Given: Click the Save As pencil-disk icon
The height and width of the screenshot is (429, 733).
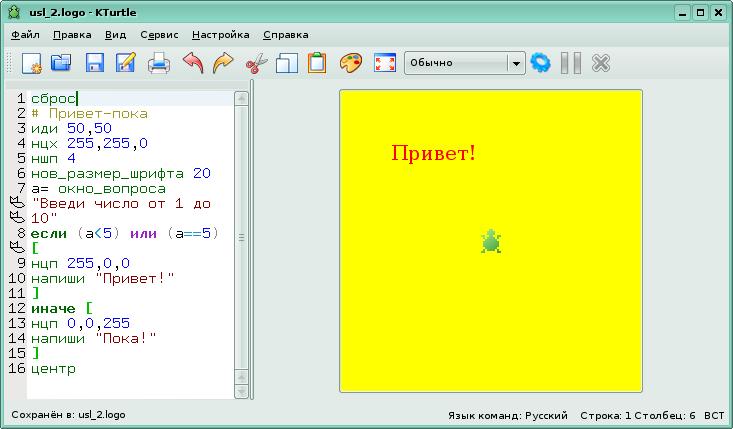Looking at the screenshot, I should 125,63.
